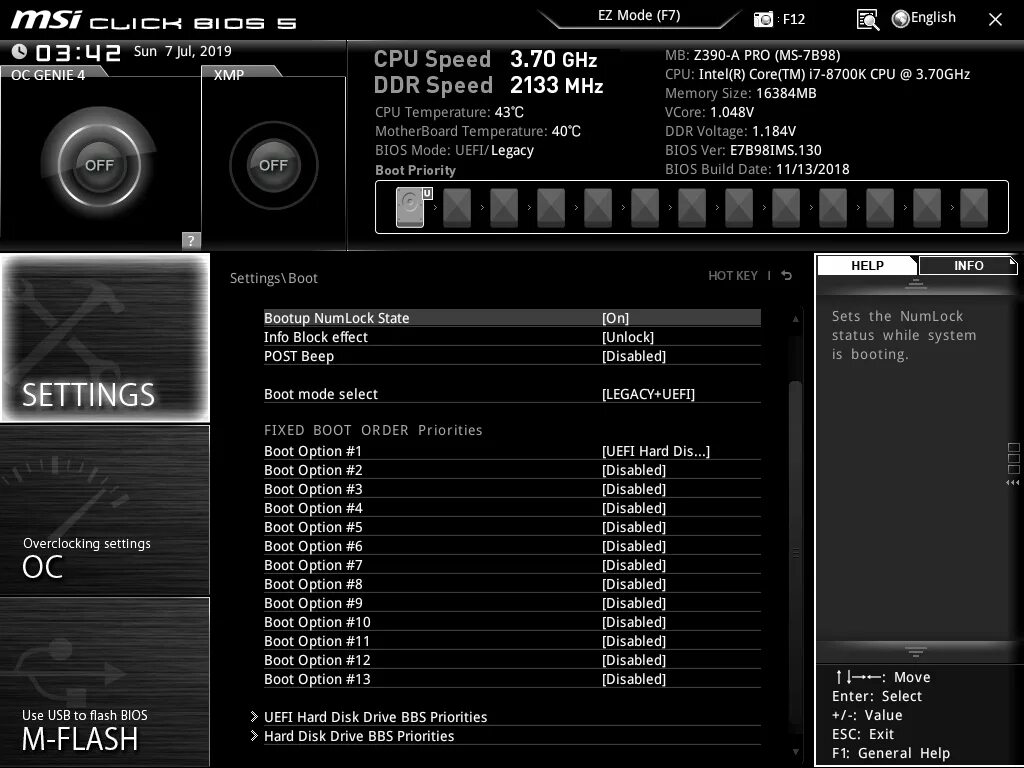Select the Boot Option #8 row label
1024x768 pixels.
[x=313, y=584]
